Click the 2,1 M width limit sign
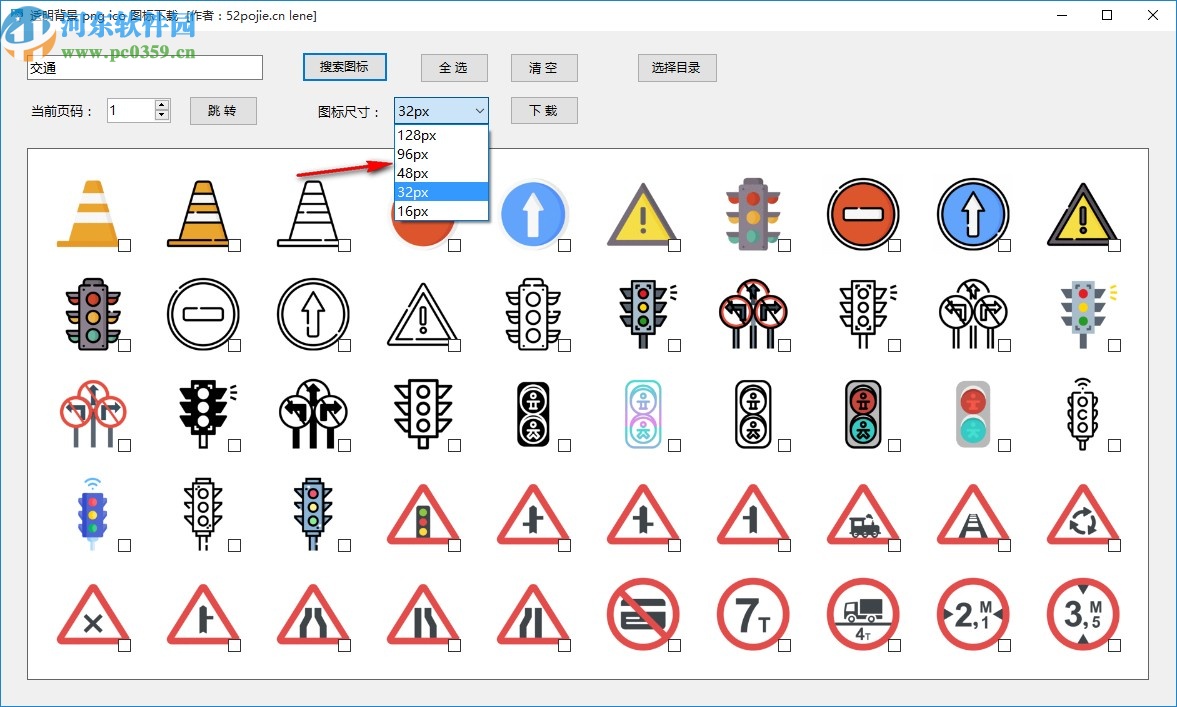 coord(973,614)
